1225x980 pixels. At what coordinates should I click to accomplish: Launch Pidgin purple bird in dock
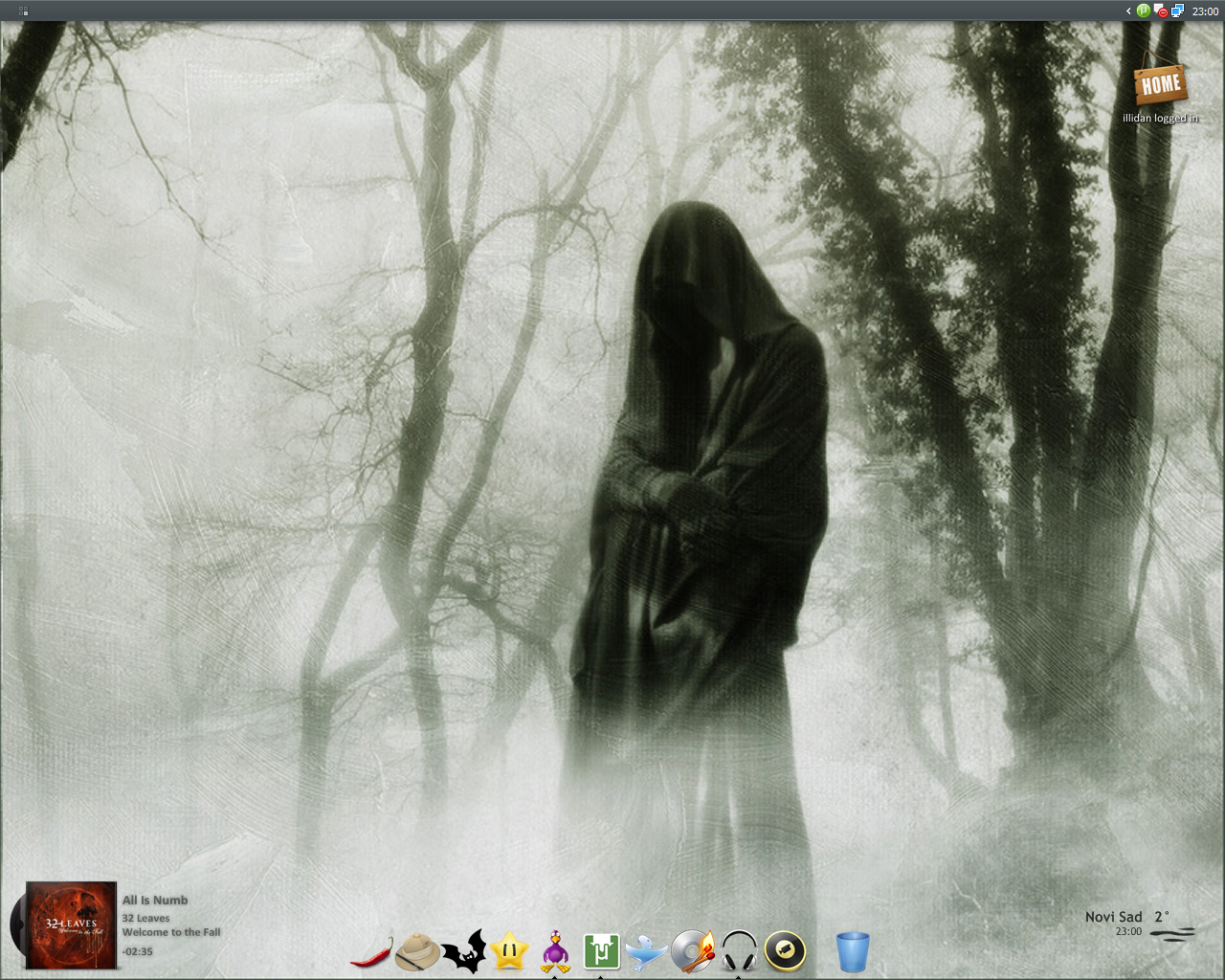click(555, 951)
